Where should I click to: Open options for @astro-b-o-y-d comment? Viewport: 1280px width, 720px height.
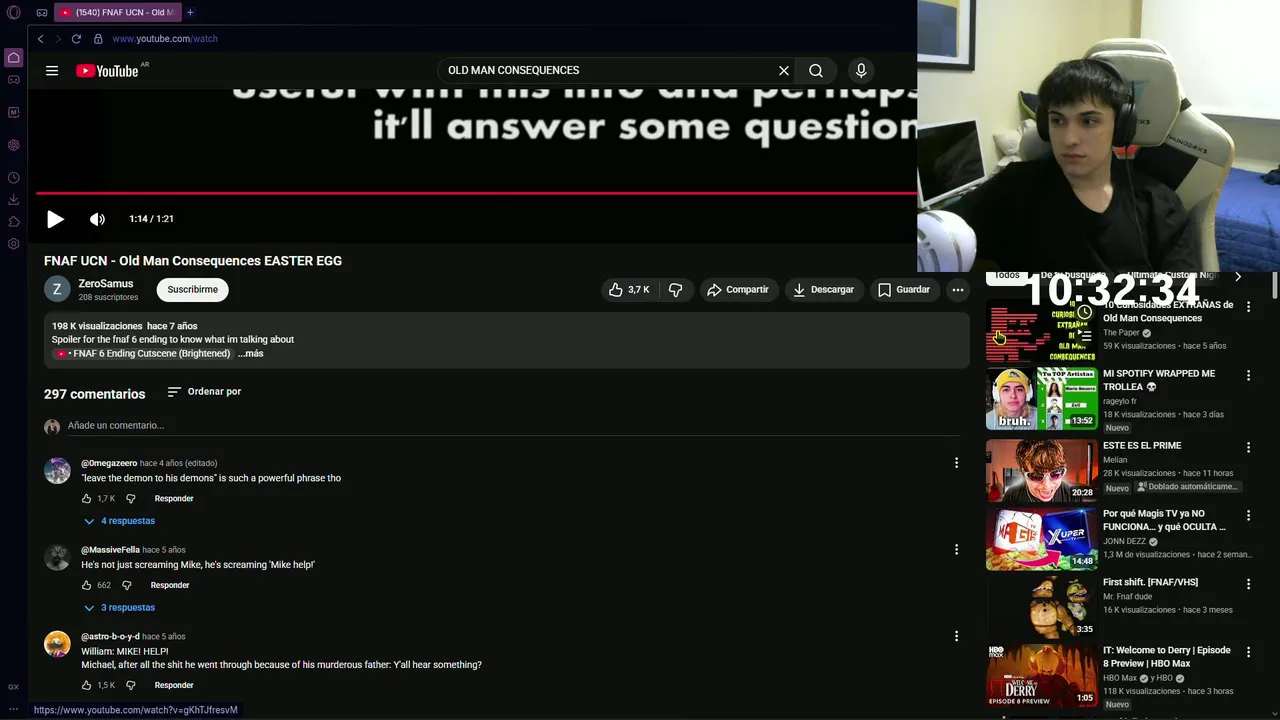(x=956, y=636)
